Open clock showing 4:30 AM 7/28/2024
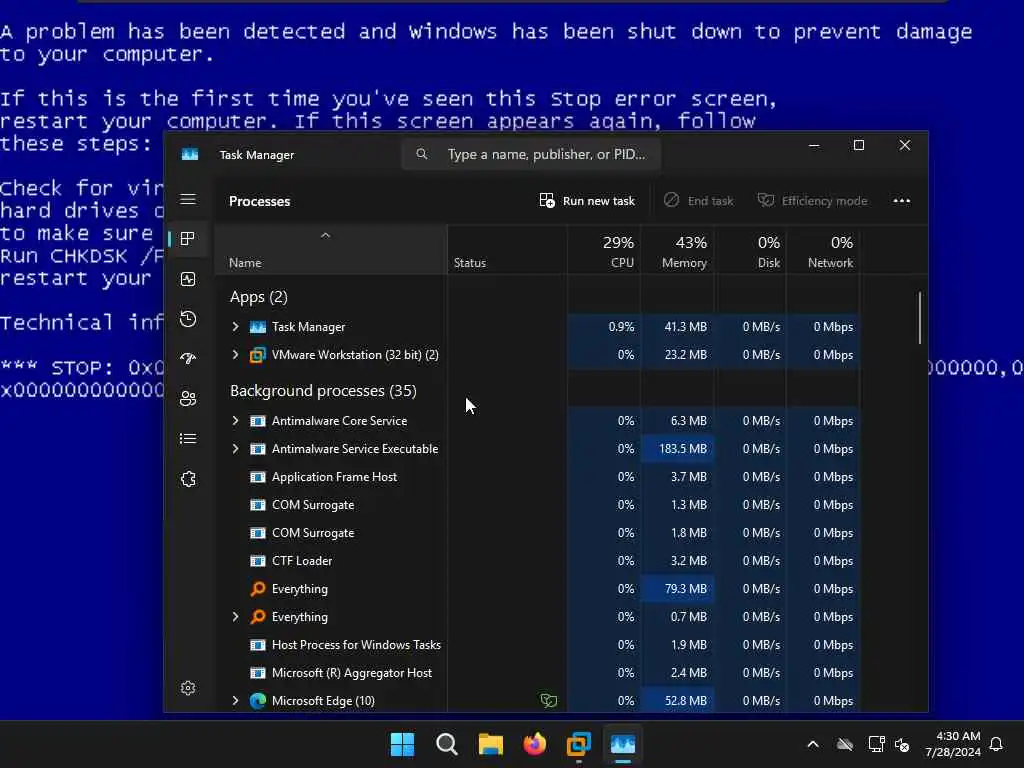This screenshot has width=1024, height=768. coord(953,744)
